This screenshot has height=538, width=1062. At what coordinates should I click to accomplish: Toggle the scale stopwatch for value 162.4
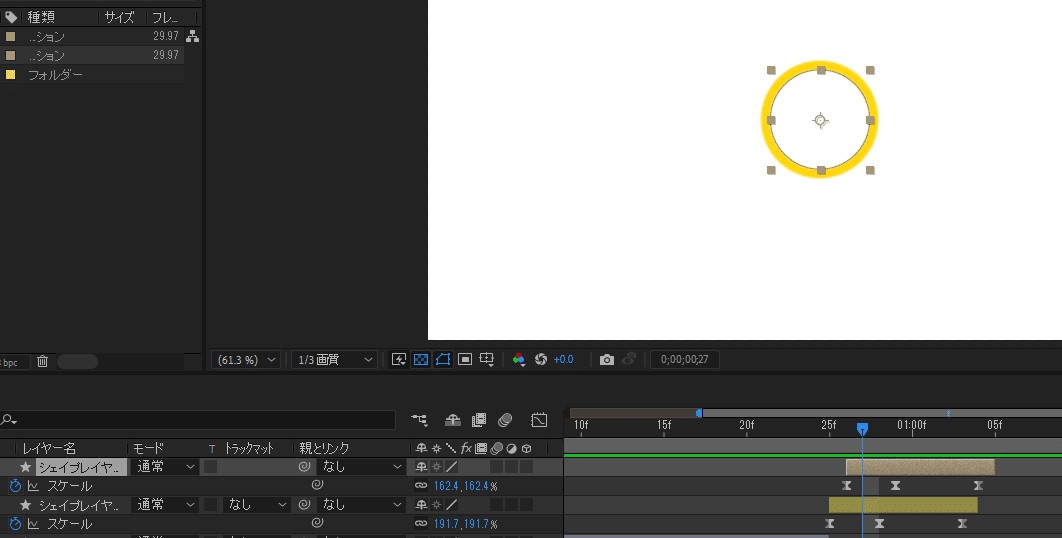(16, 486)
